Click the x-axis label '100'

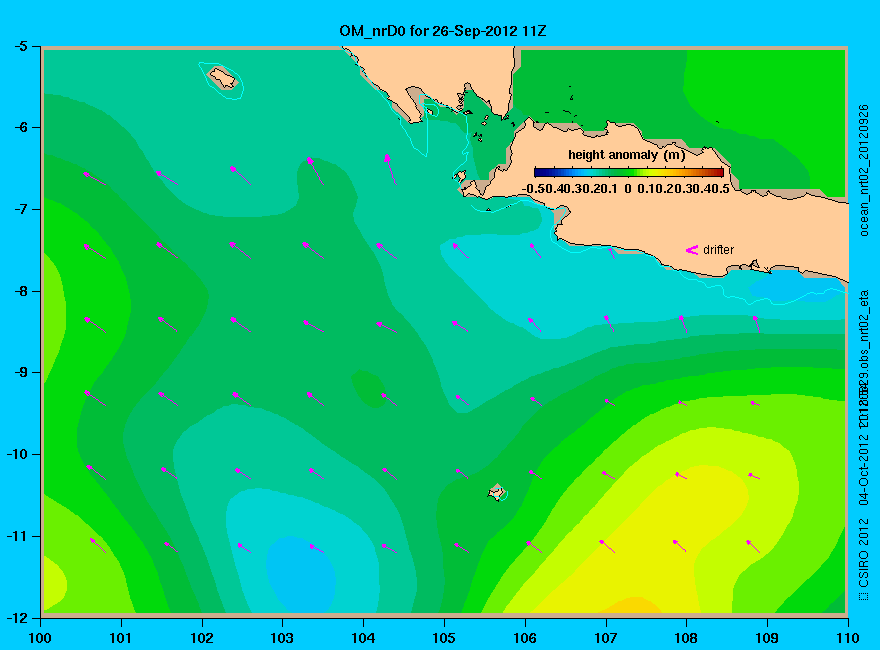click(x=39, y=638)
